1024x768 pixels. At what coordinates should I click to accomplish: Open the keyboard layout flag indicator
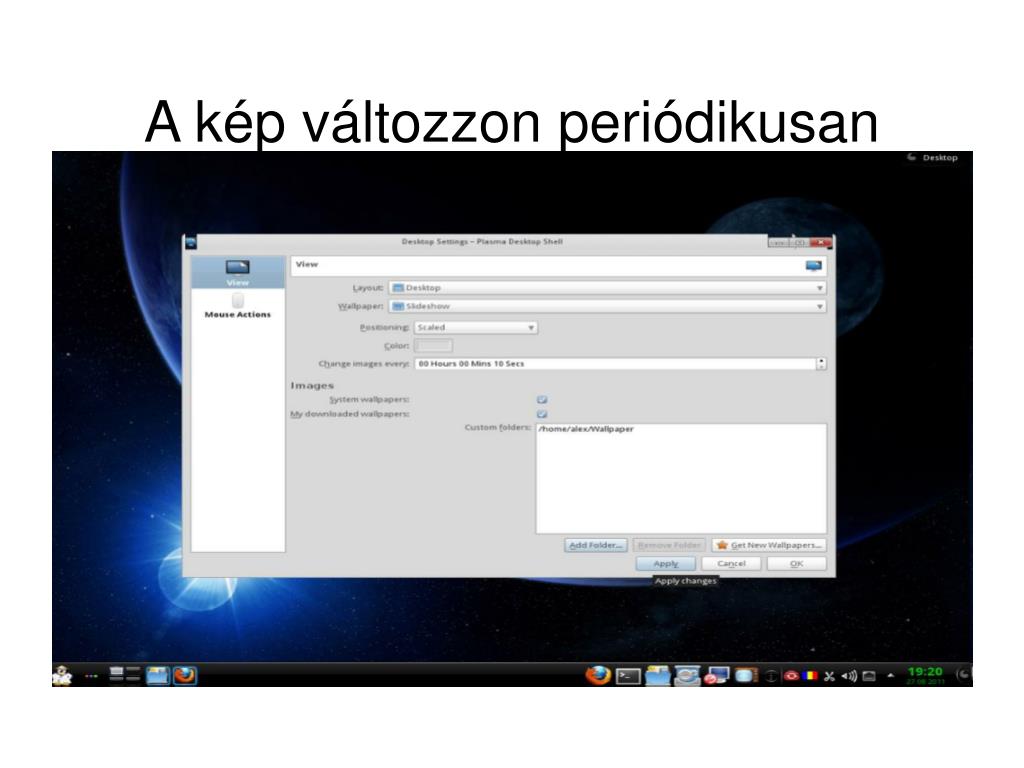[x=810, y=676]
